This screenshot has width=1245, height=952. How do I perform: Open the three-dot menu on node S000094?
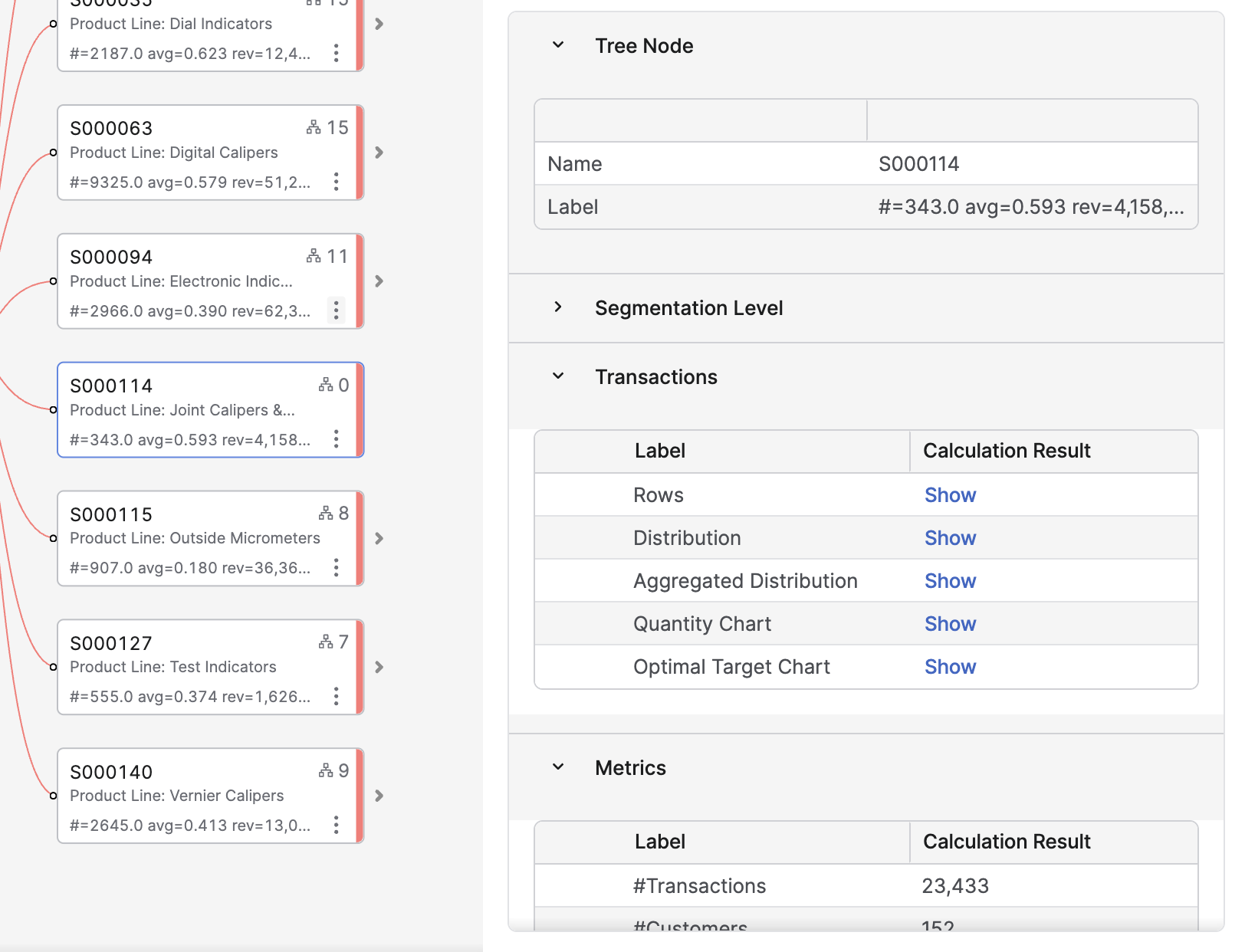click(336, 310)
